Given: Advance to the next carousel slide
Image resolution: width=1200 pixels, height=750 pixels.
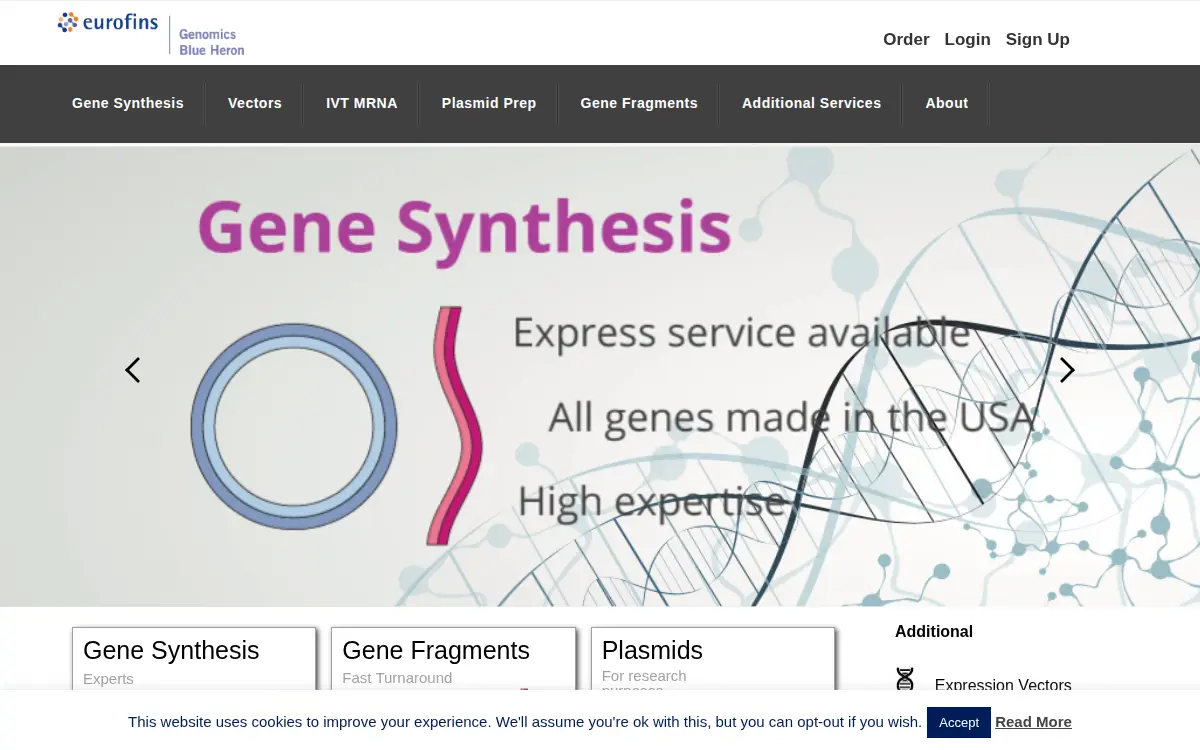Looking at the screenshot, I should [1067, 370].
